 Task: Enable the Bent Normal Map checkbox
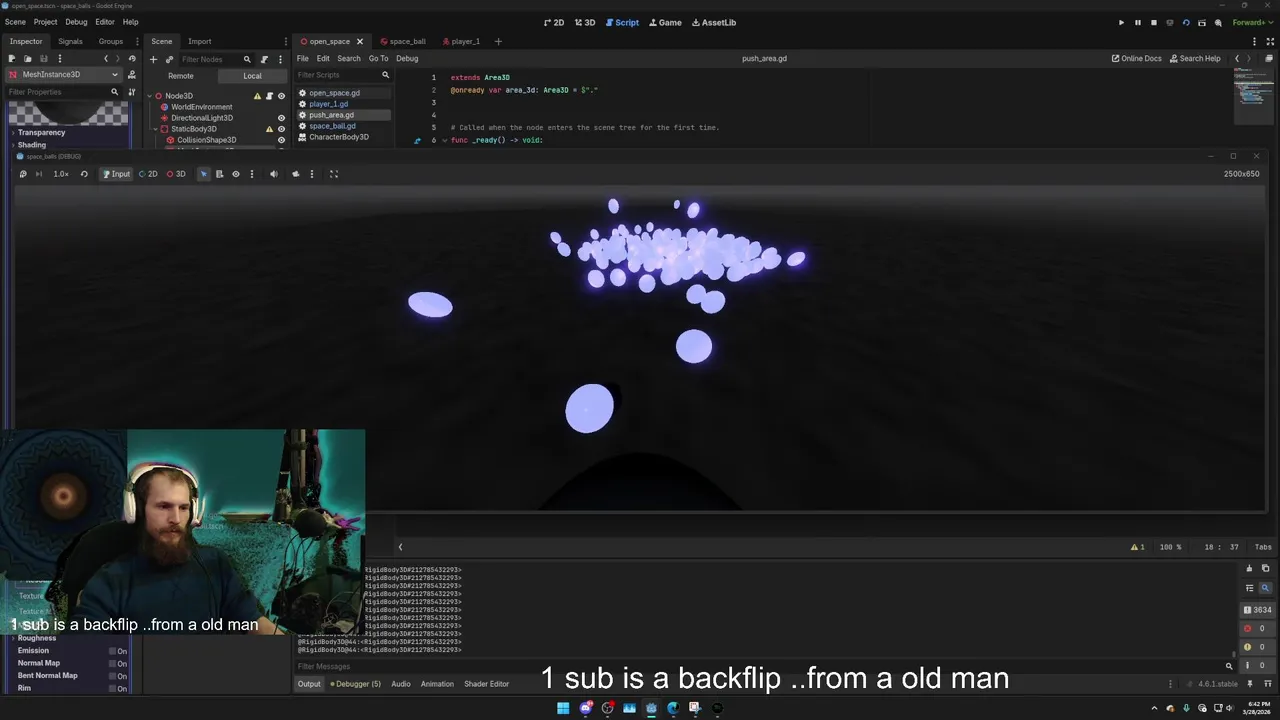pos(112,676)
